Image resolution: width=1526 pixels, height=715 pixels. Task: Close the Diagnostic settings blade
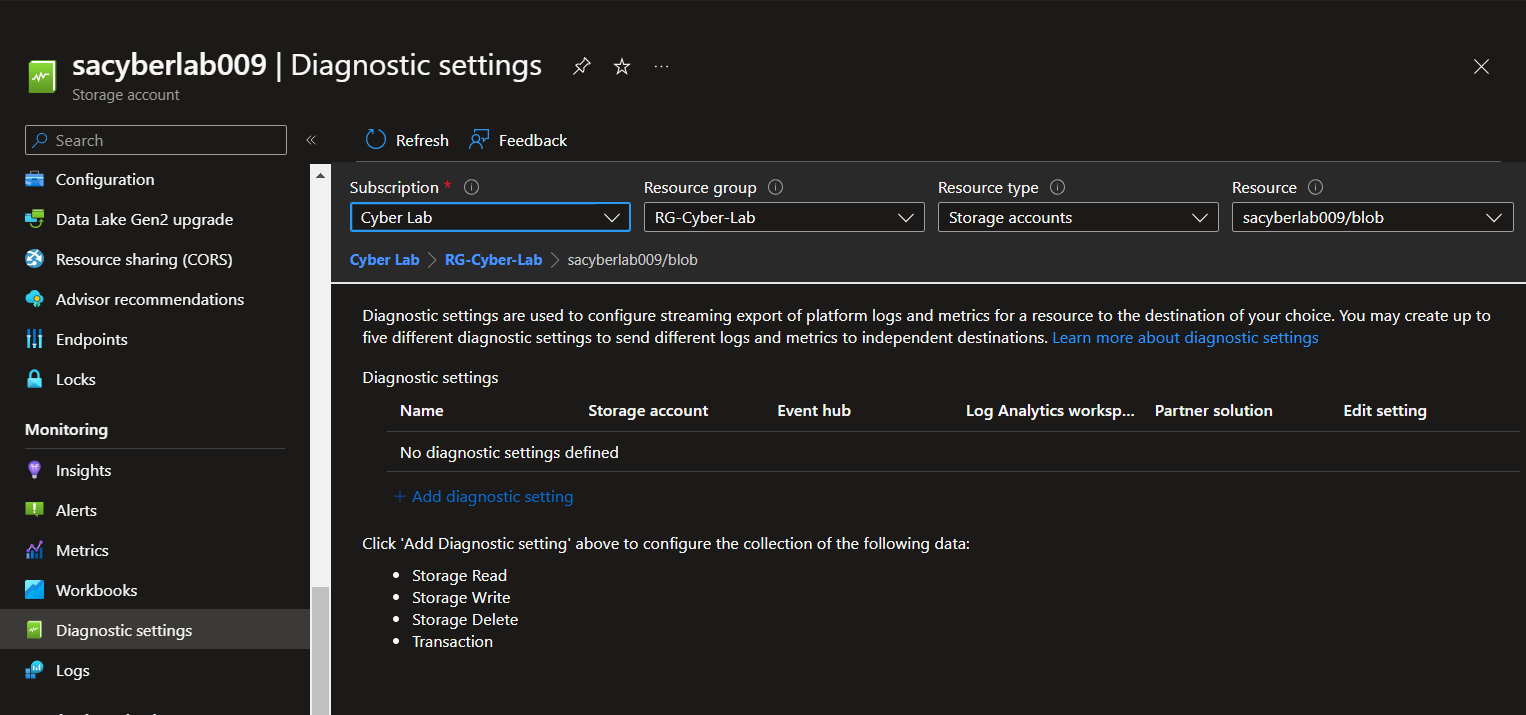1482,67
